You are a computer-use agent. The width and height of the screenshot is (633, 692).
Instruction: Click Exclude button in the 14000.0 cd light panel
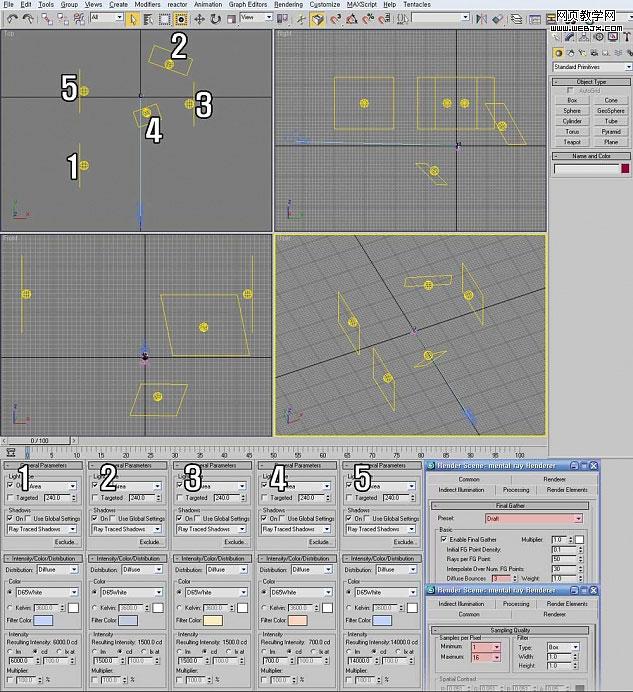coord(404,542)
